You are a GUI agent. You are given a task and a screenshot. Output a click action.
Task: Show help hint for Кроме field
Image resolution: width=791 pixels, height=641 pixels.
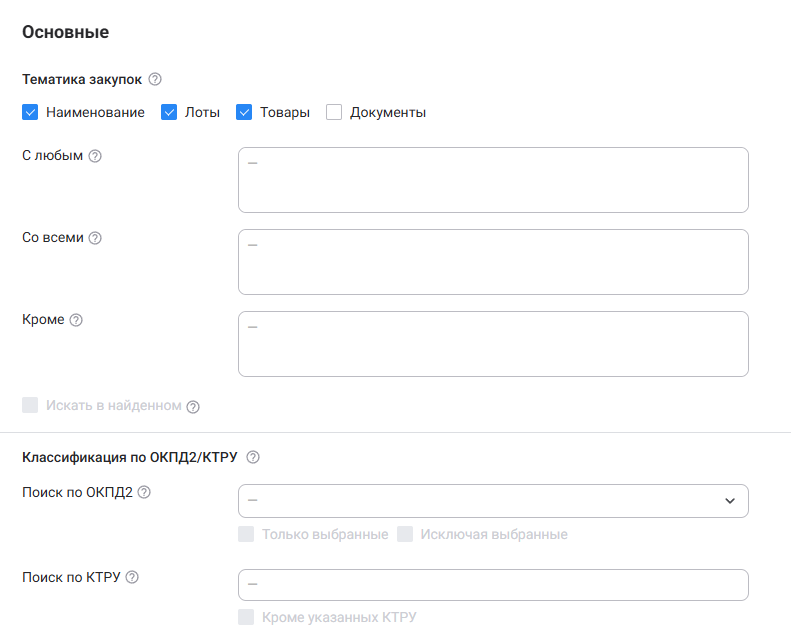(76, 320)
